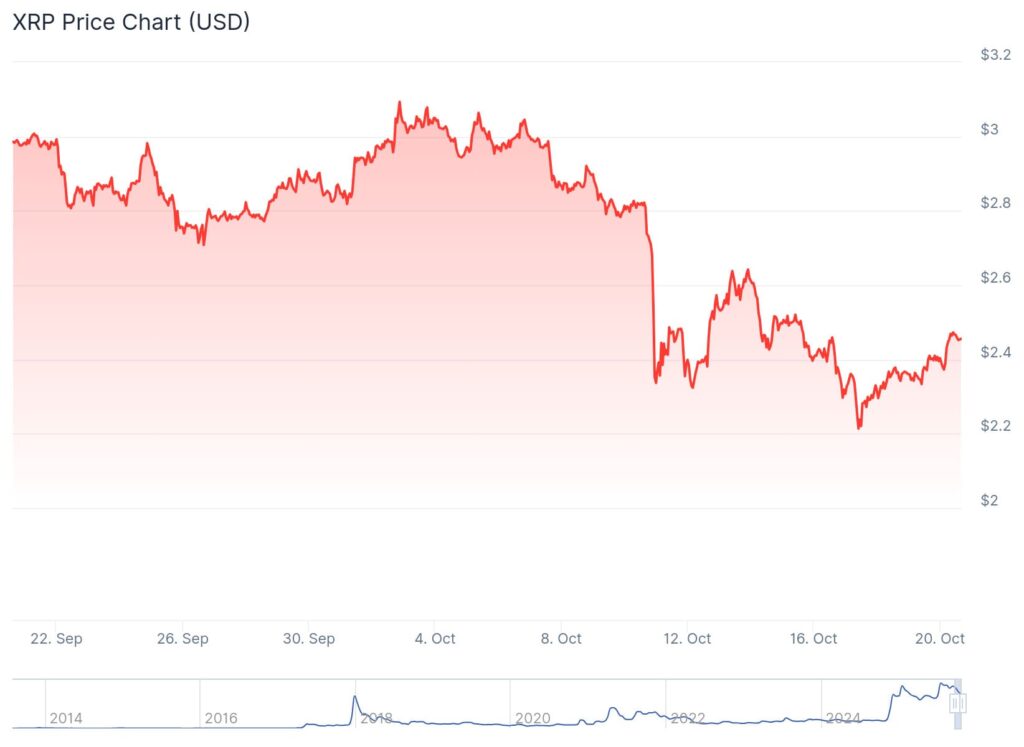Click the $2.8 y-axis label
Screen dimensions: 1024x747
(996, 203)
